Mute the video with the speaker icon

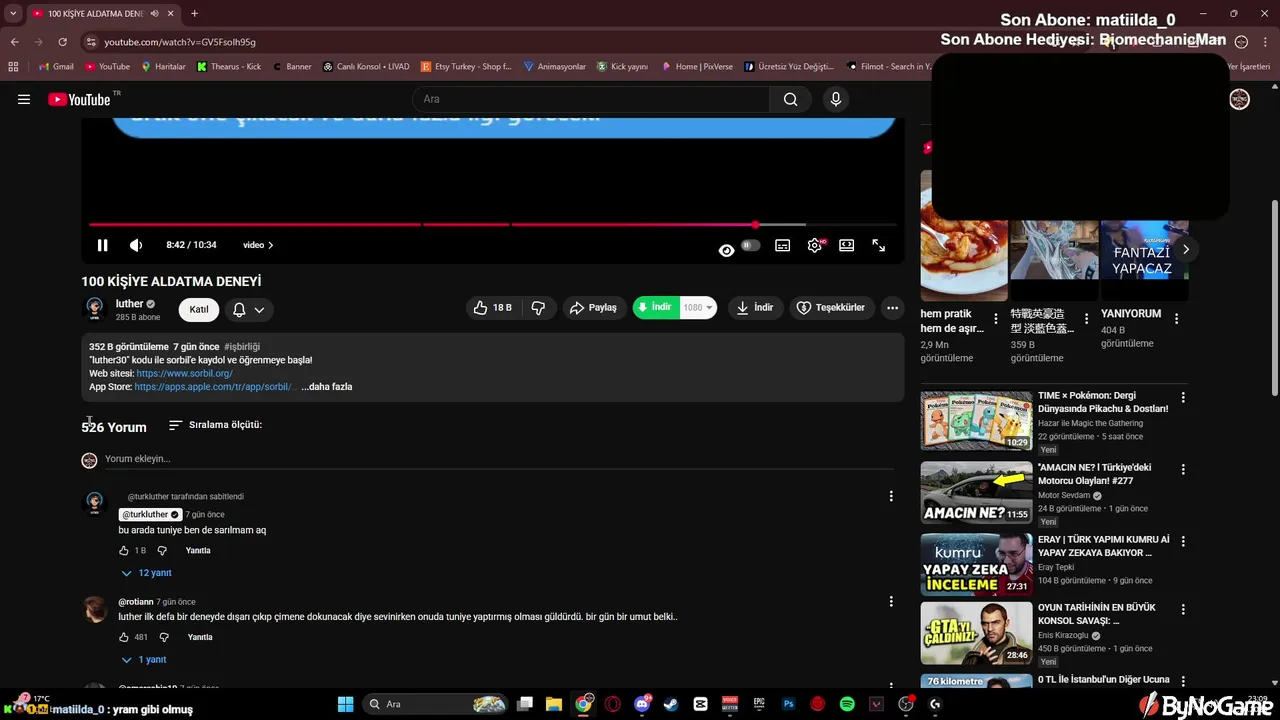(x=136, y=245)
